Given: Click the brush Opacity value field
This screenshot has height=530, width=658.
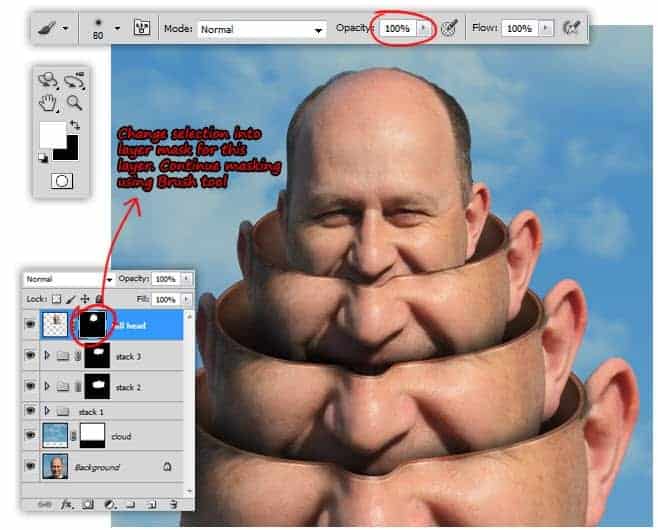Looking at the screenshot, I should pos(397,29).
